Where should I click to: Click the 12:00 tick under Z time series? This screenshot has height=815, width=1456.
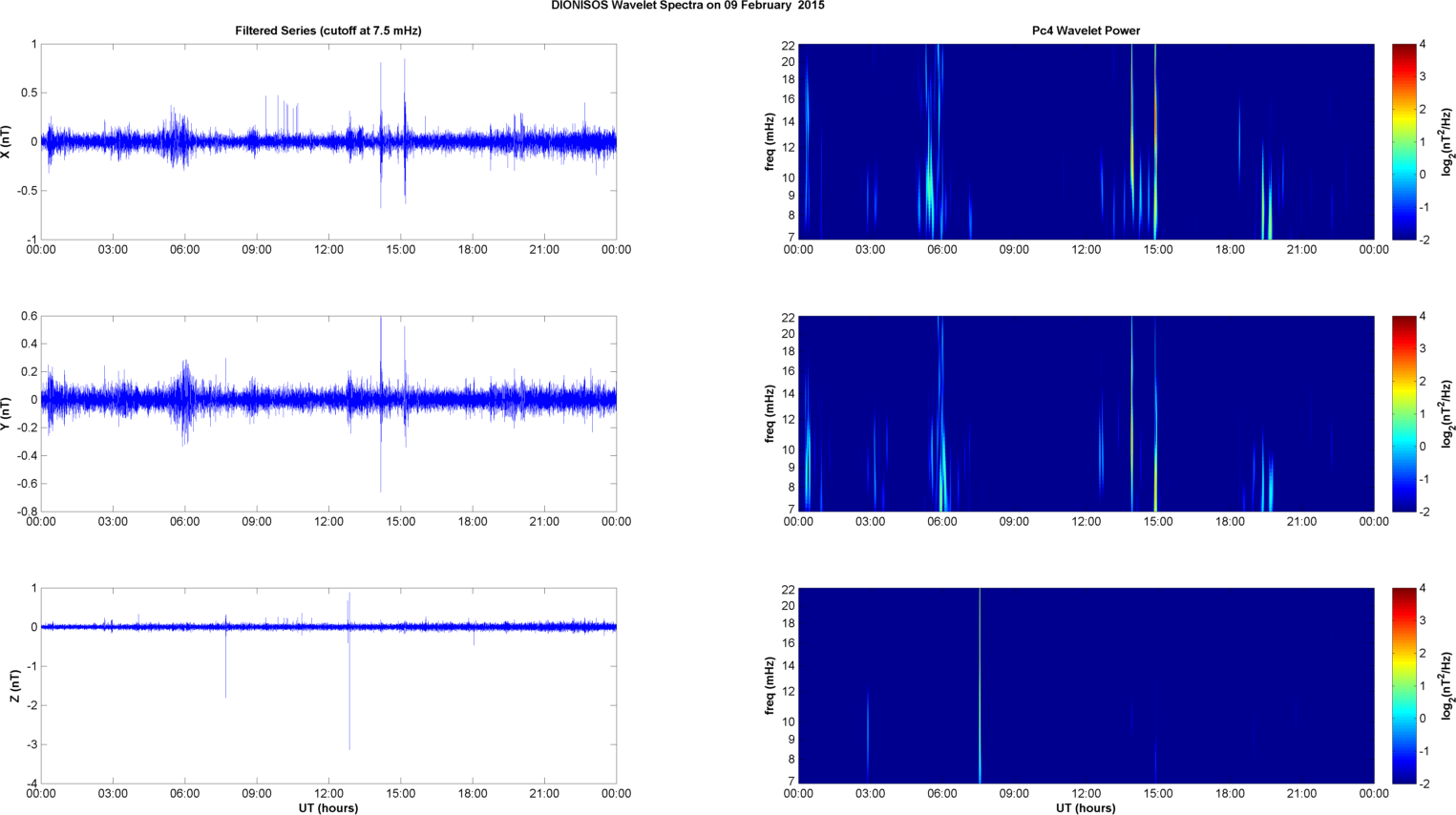pos(328,794)
